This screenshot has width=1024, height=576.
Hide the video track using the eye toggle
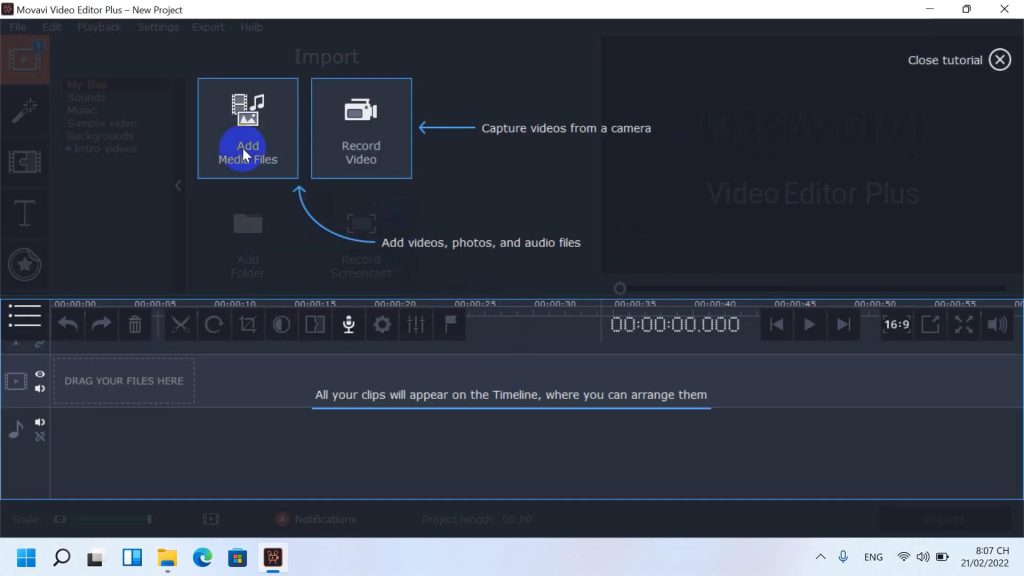point(39,373)
